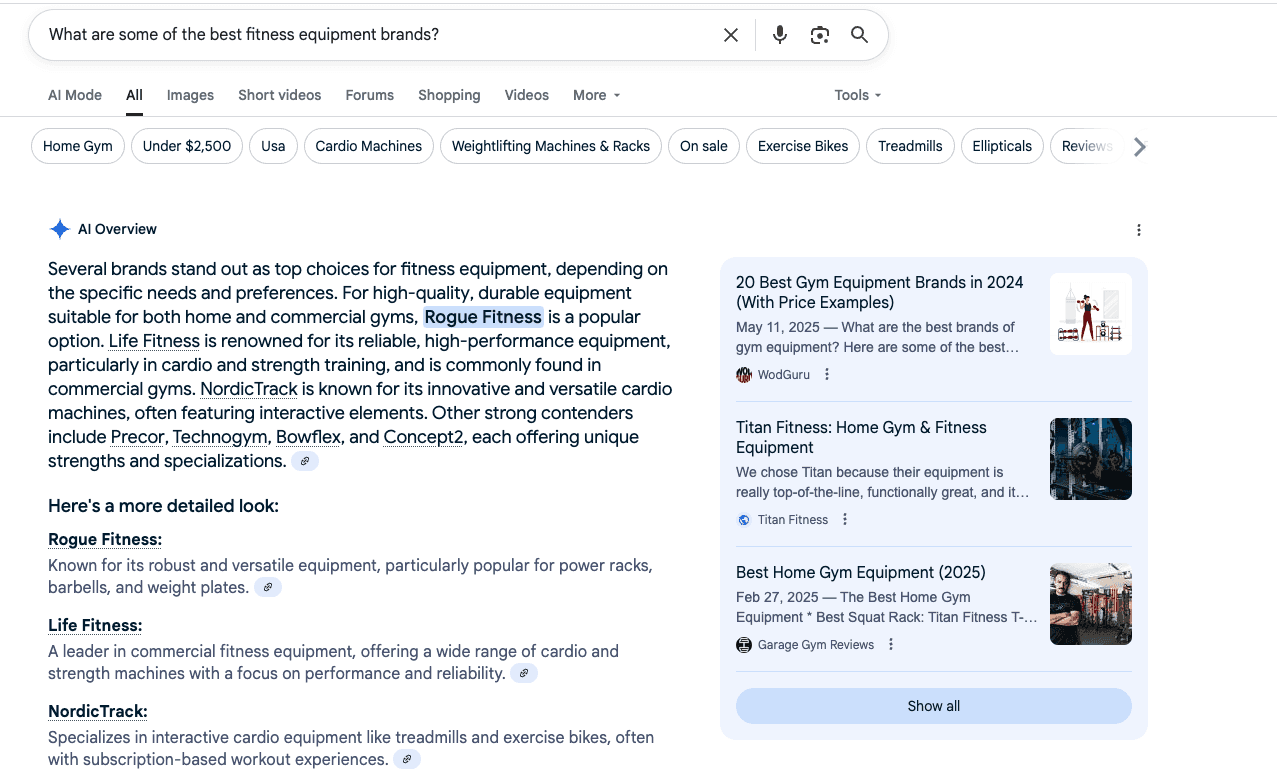Switch to the Shopping tab
Image resolution: width=1277 pixels, height=774 pixels.
pyautogui.click(x=449, y=95)
